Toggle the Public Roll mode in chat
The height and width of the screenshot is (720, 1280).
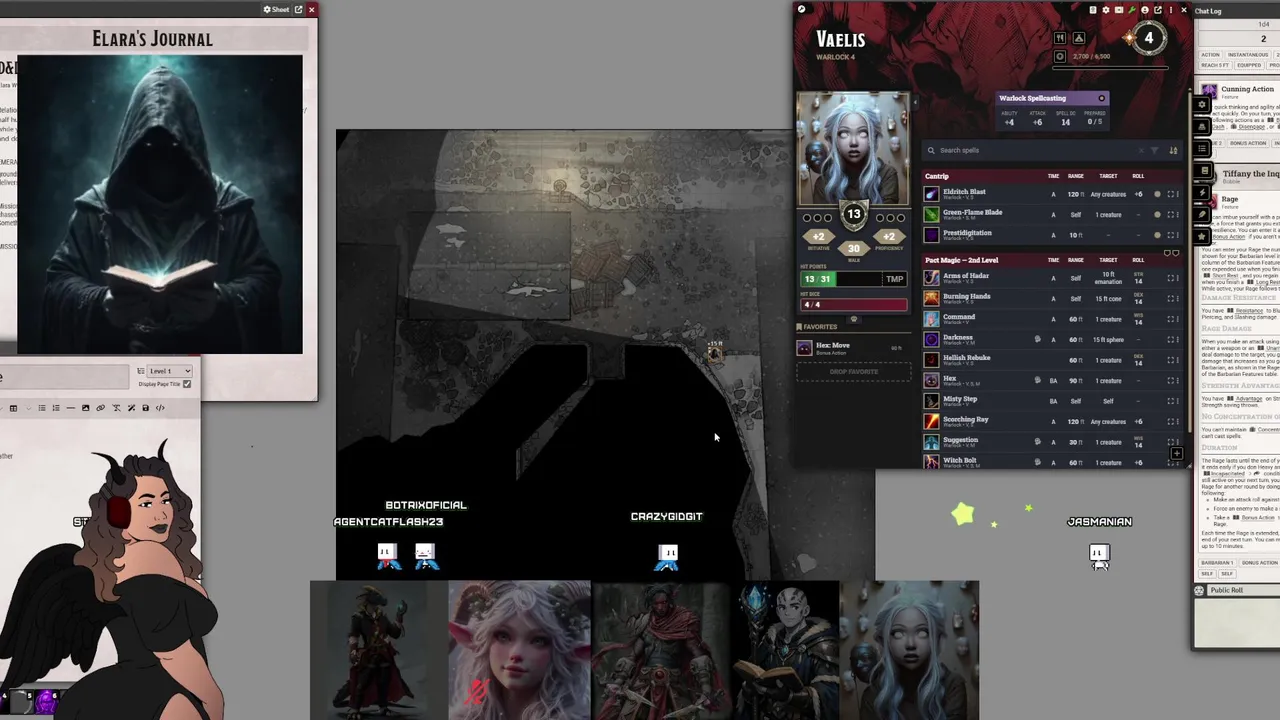(1199, 590)
